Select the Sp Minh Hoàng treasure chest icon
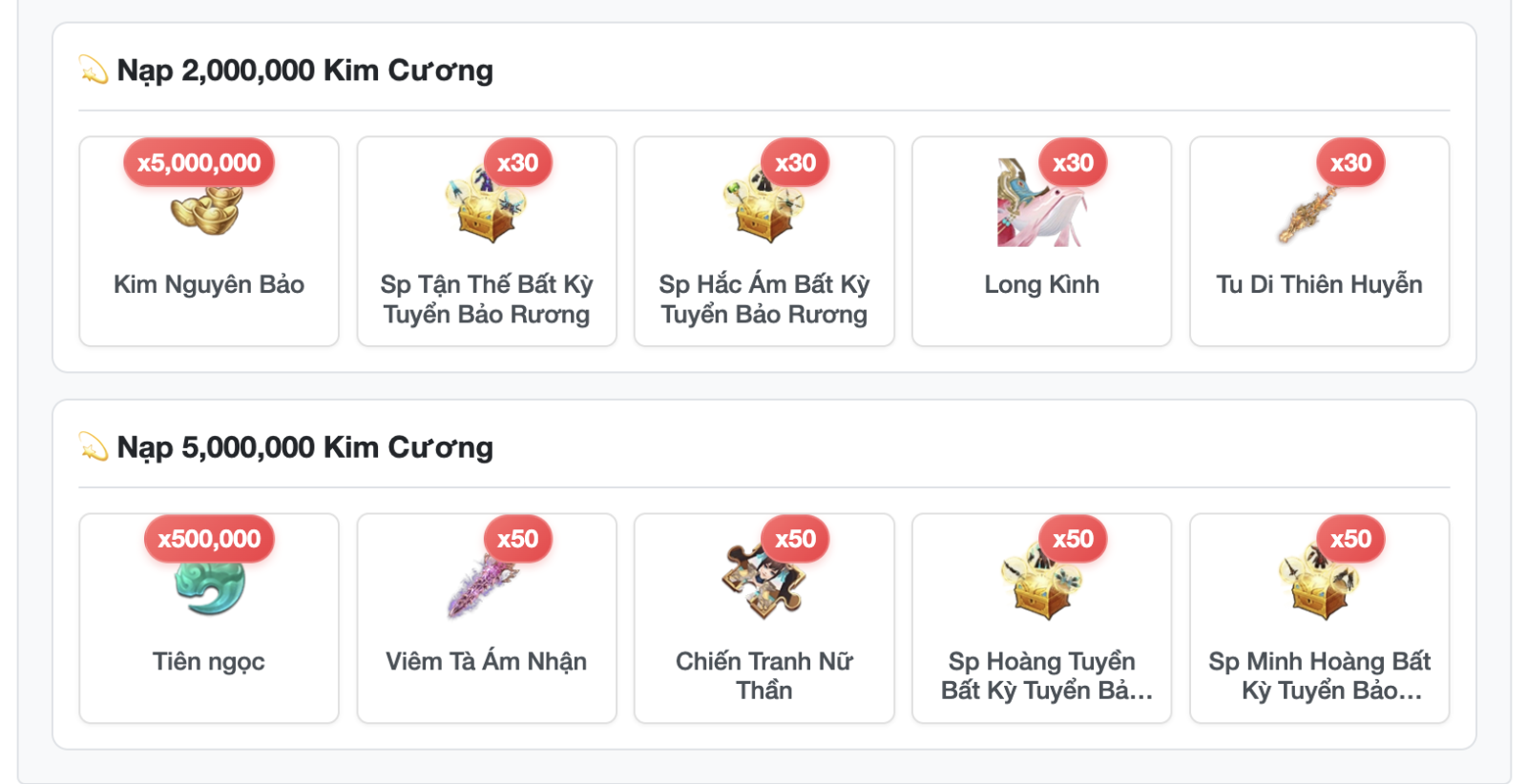 (x=1319, y=580)
